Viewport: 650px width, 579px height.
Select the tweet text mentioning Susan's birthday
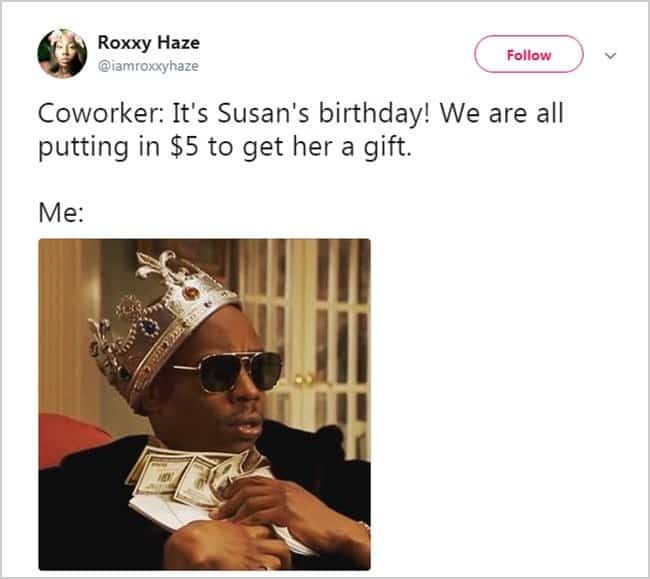[x=301, y=130]
